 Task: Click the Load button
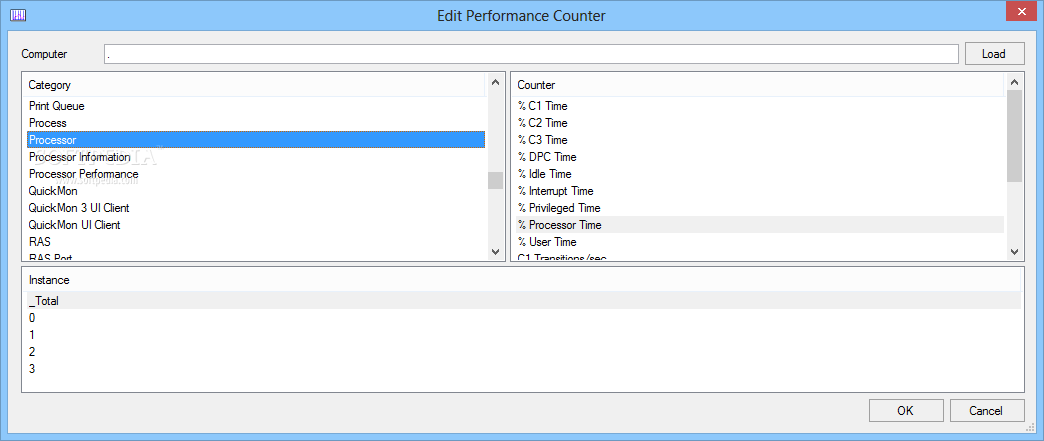pyautogui.click(x=994, y=54)
